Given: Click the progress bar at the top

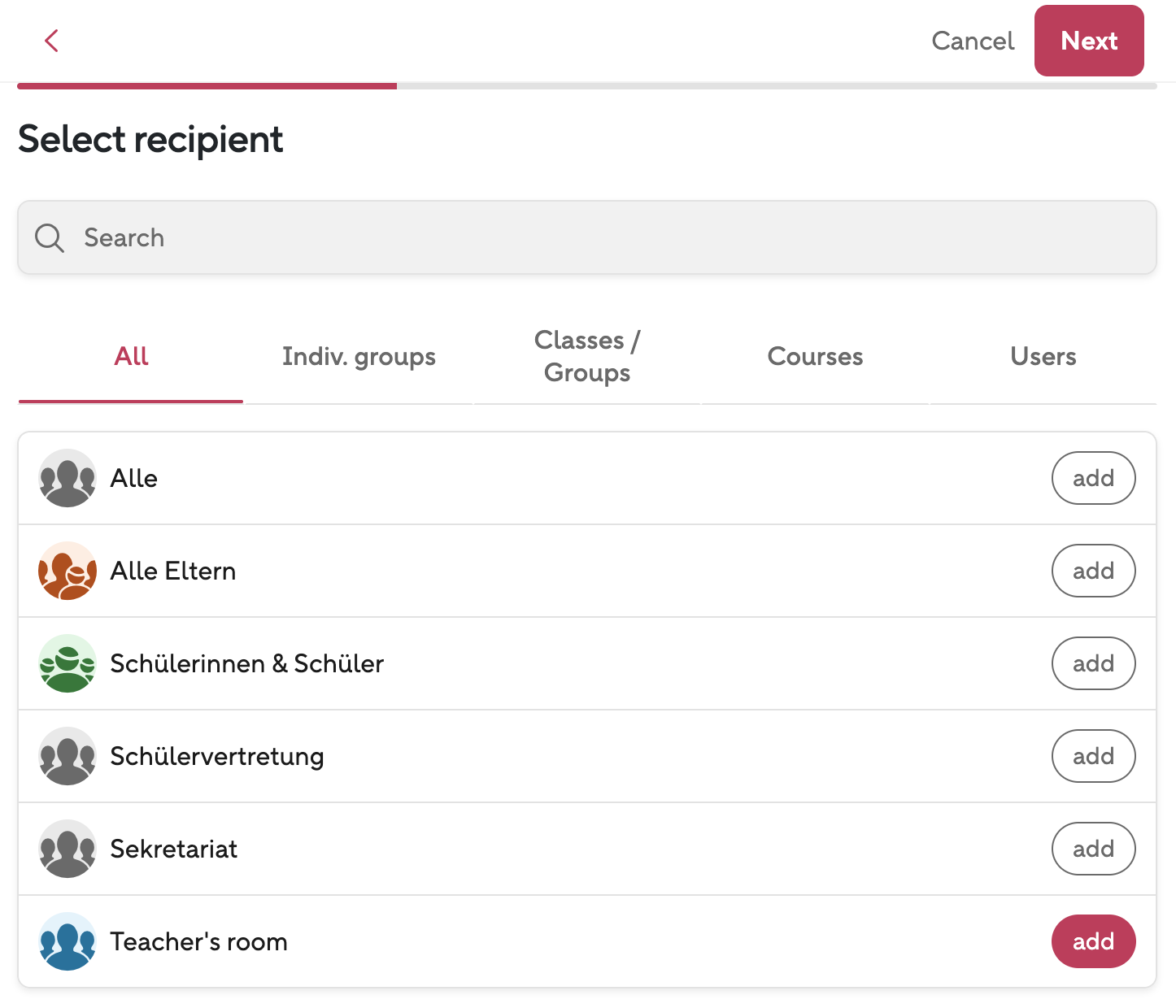Looking at the screenshot, I should tap(586, 85).
